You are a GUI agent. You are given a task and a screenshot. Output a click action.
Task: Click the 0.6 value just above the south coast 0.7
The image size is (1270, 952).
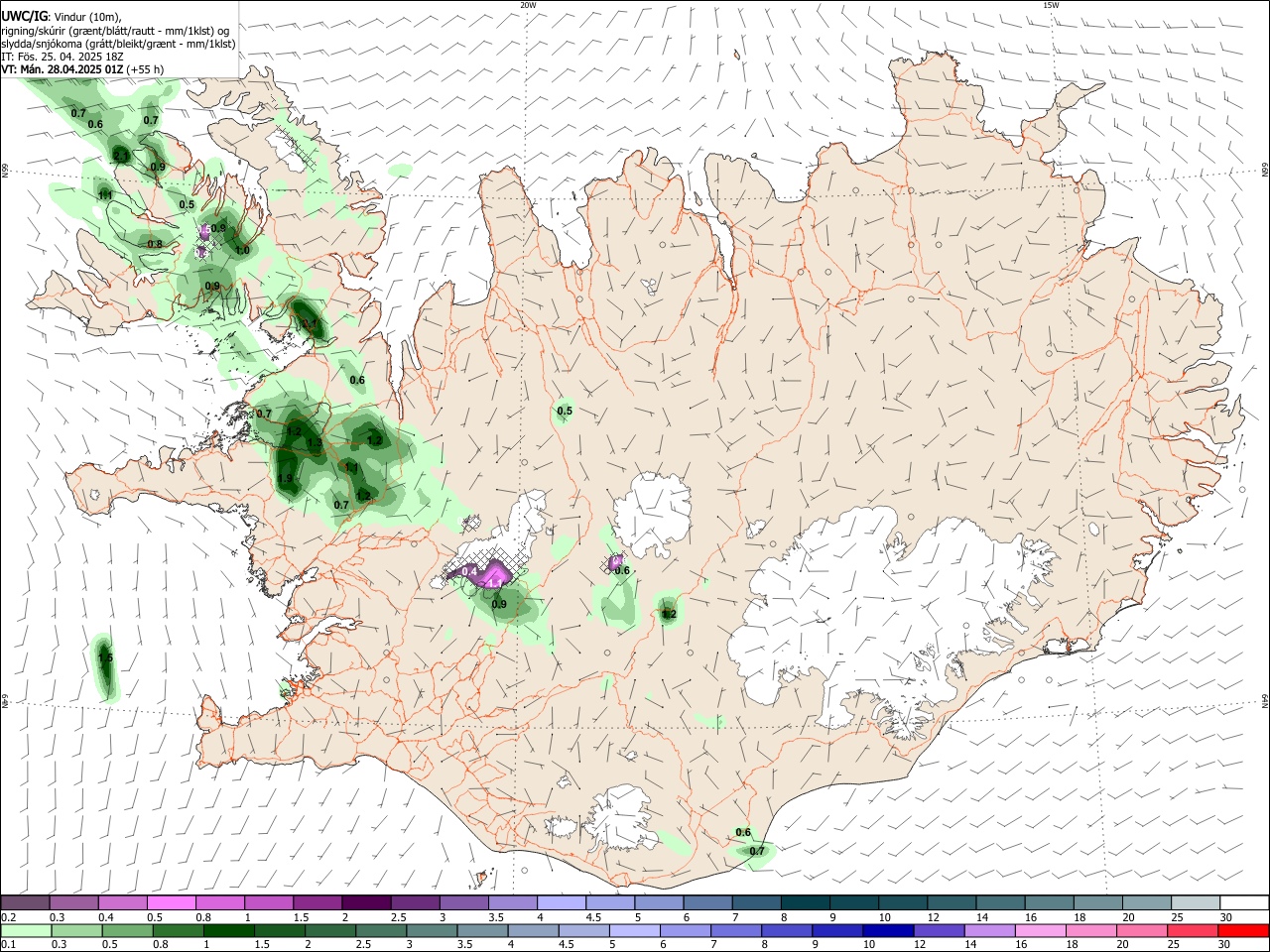coord(743,833)
